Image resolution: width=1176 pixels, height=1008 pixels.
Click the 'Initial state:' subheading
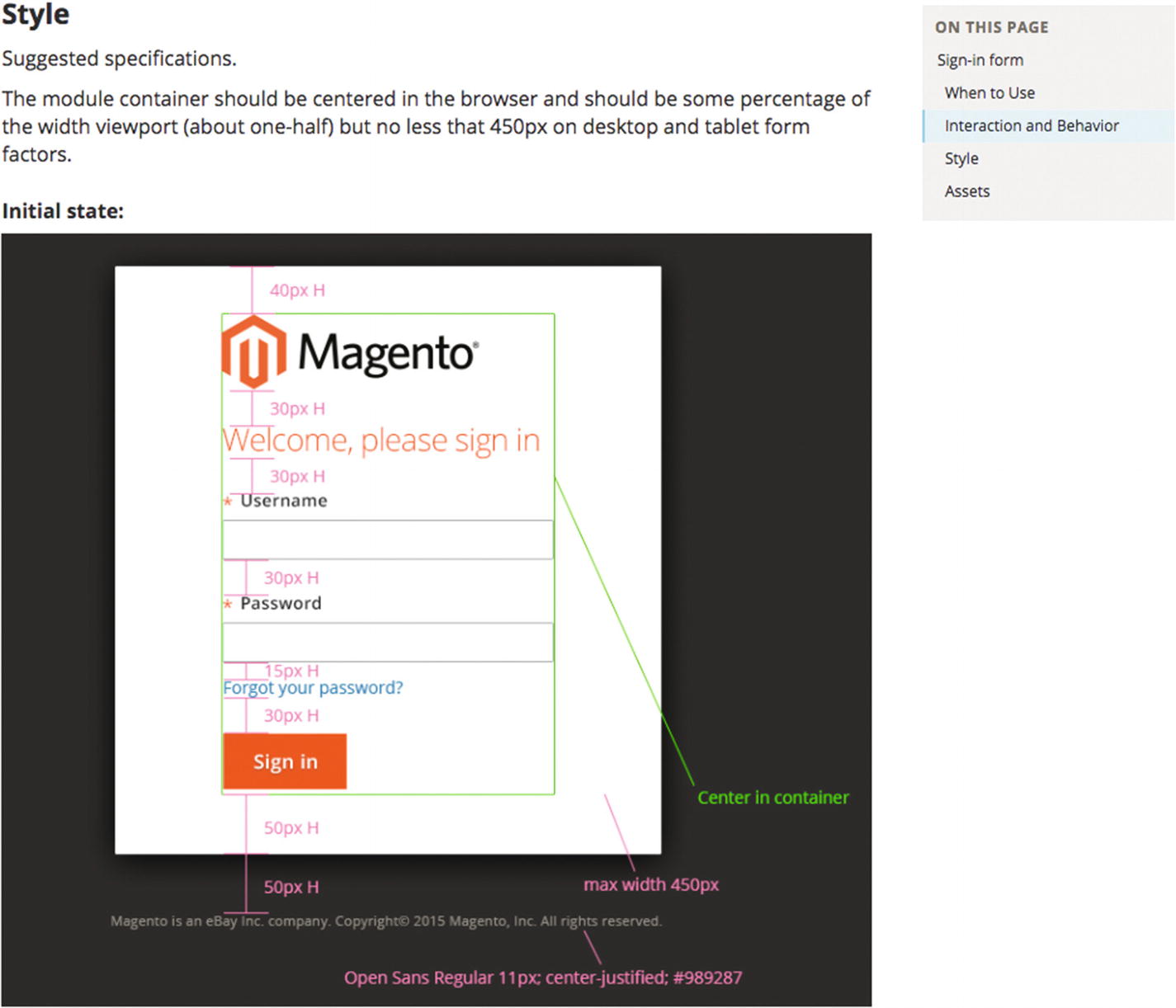63,211
